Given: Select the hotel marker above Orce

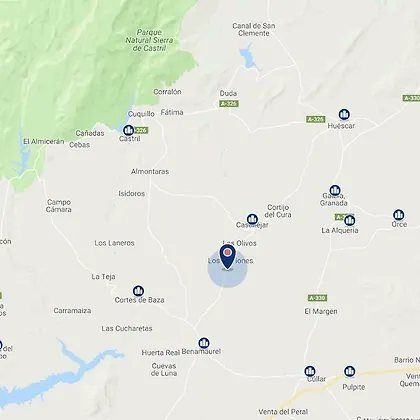Looking at the screenshot, I should click(399, 215).
